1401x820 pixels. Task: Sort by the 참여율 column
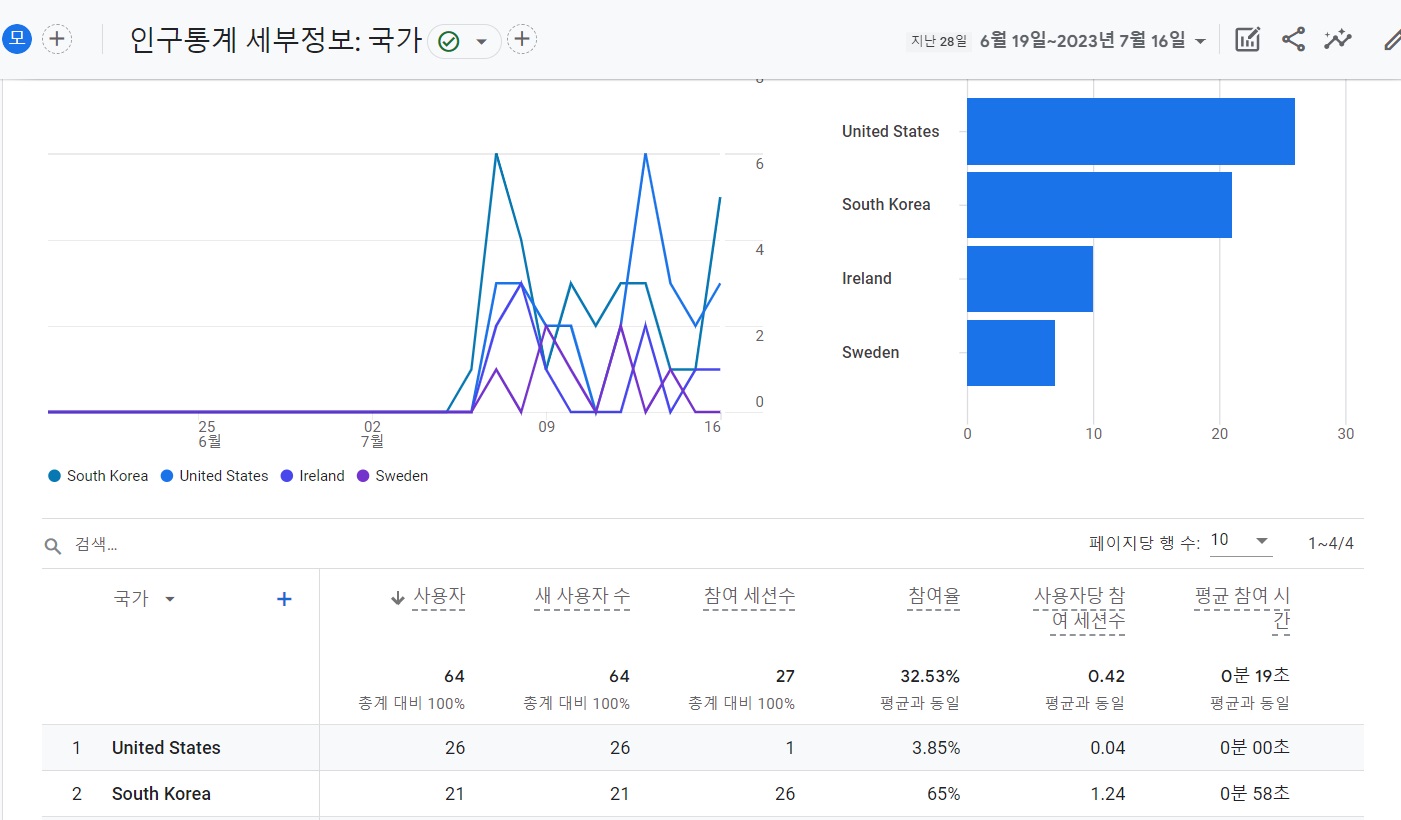(934, 597)
